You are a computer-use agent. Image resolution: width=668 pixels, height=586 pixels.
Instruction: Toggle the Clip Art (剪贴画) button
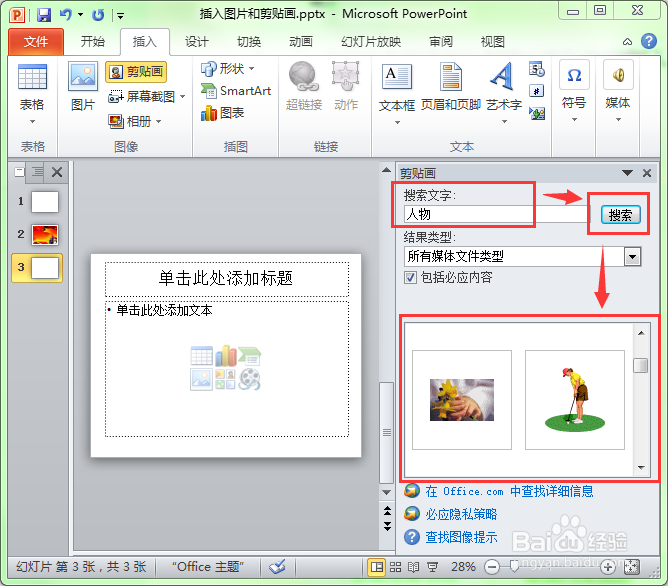tap(136, 72)
